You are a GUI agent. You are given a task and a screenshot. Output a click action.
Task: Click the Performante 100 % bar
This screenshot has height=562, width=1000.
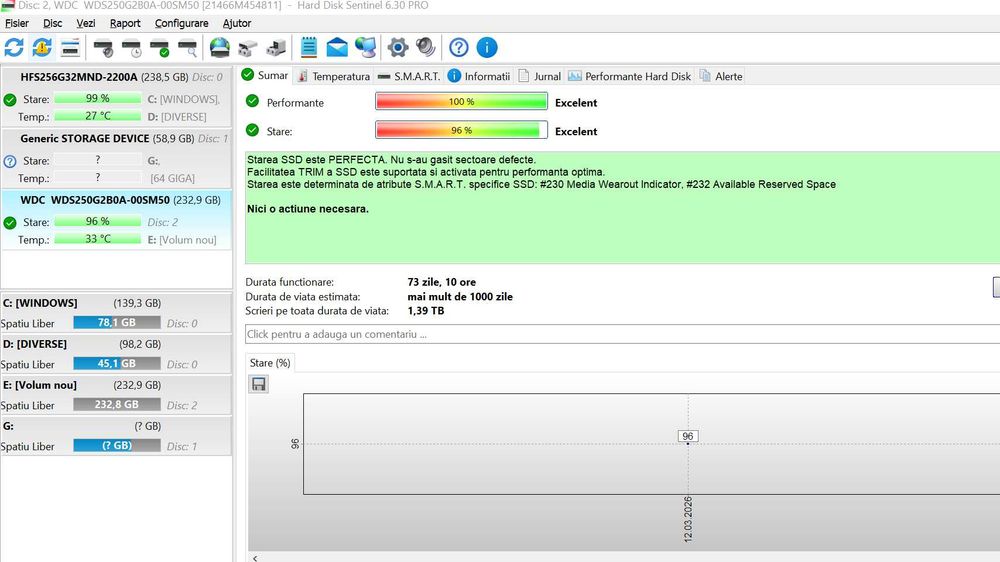(x=461, y=101)
